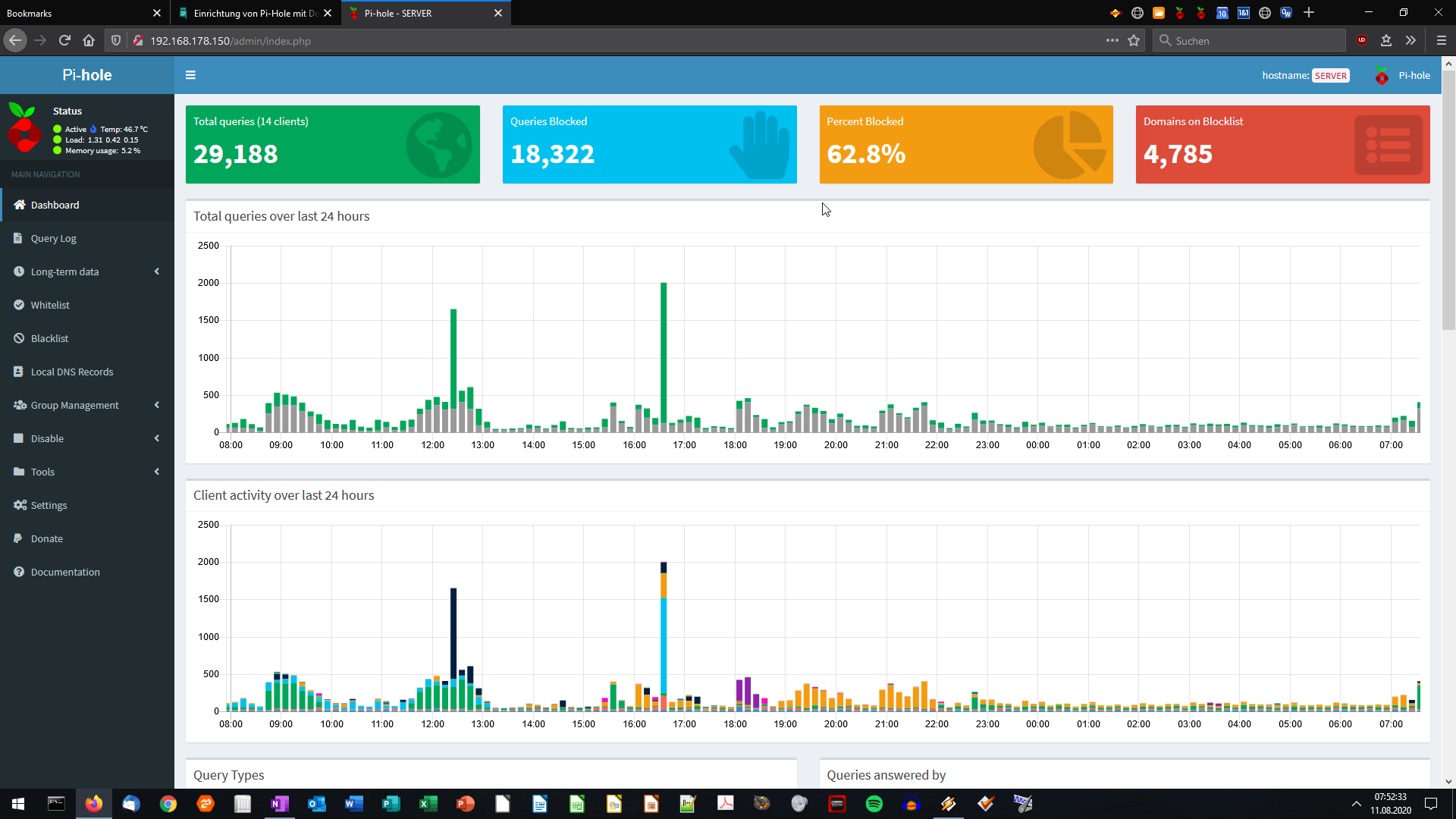This screenshot has width=1456, height=819.
Task: Expand the Tools submenu
Action: coord(87,472)
